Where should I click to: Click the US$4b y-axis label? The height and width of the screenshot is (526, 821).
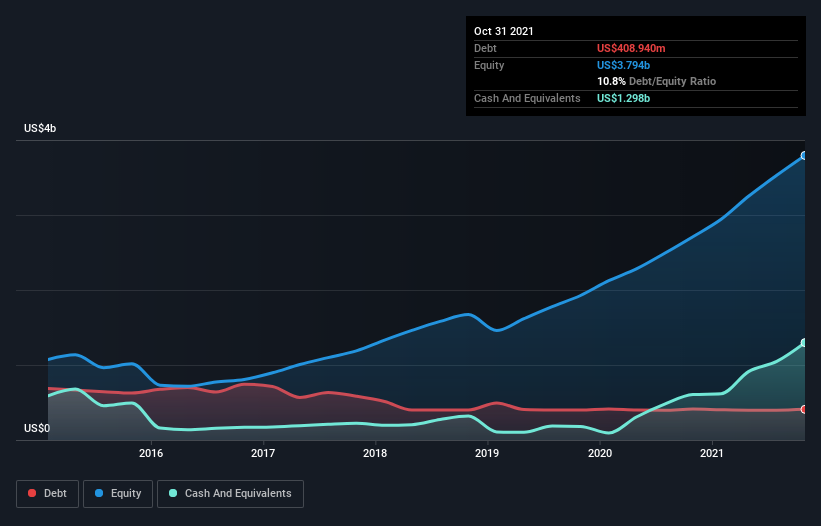tap(40, 128)
